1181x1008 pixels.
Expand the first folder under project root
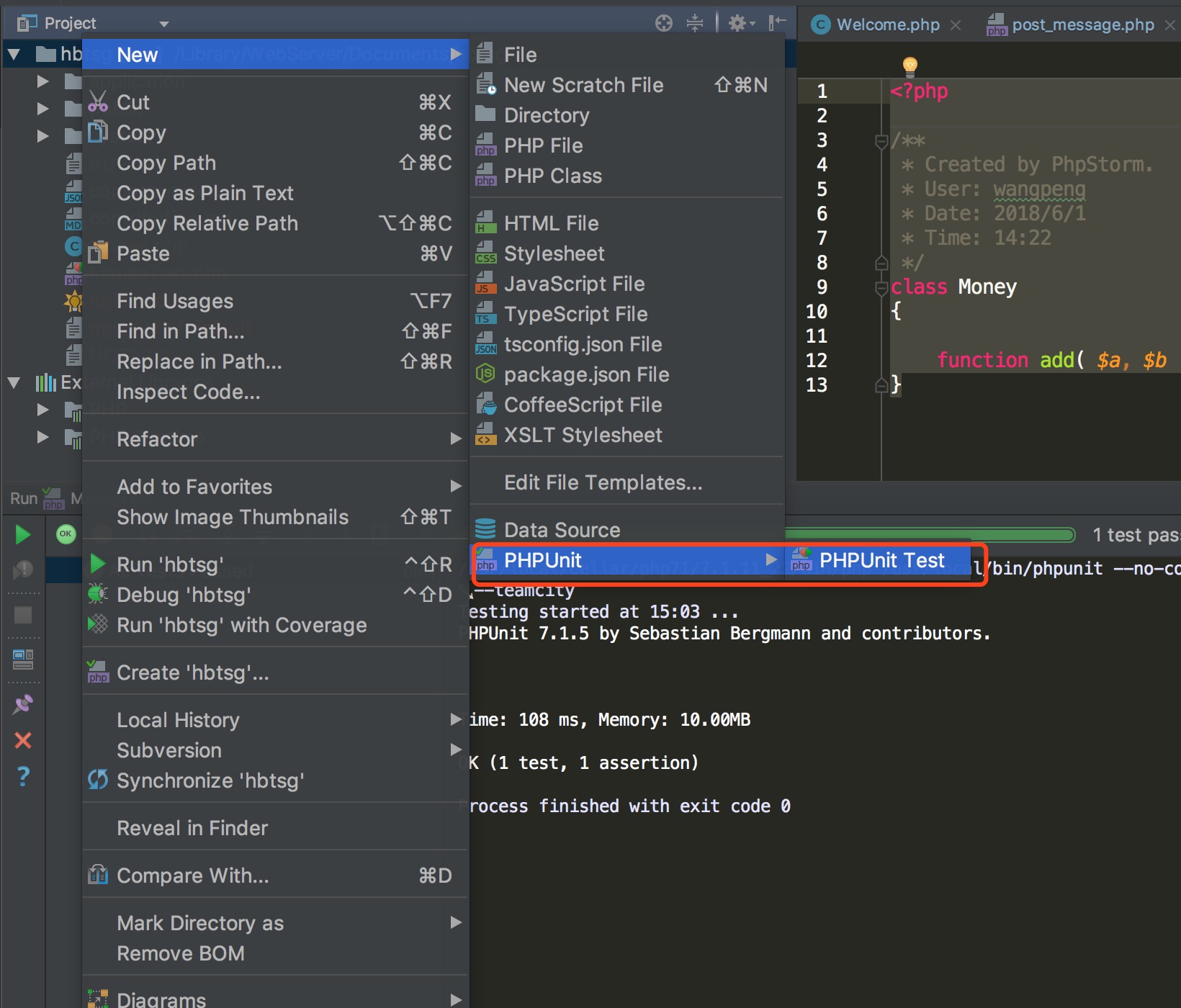(43, 81)
